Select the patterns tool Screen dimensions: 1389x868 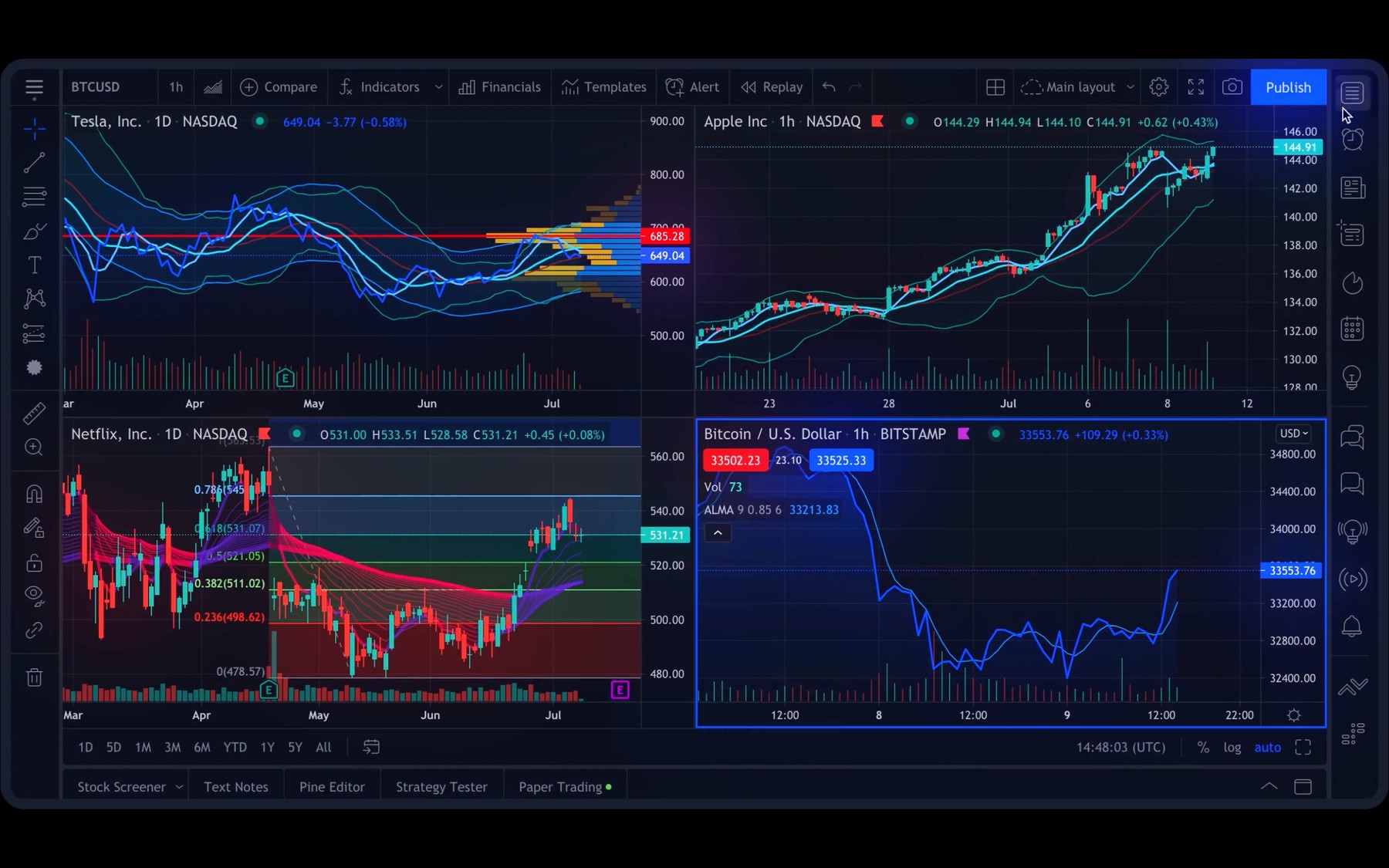pos(34,299)
